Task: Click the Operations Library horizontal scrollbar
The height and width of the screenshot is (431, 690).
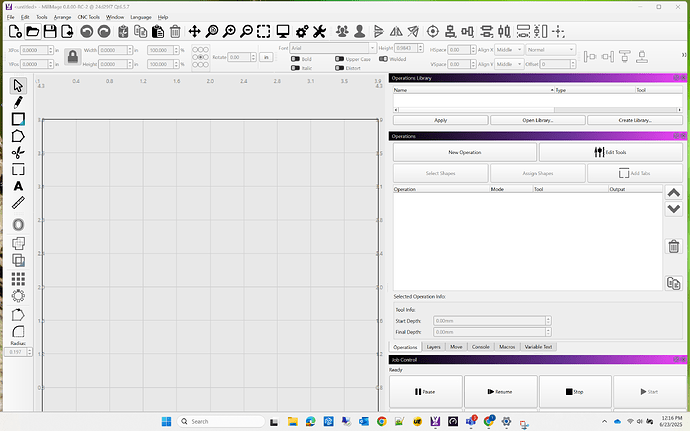Action: [538, 110]
